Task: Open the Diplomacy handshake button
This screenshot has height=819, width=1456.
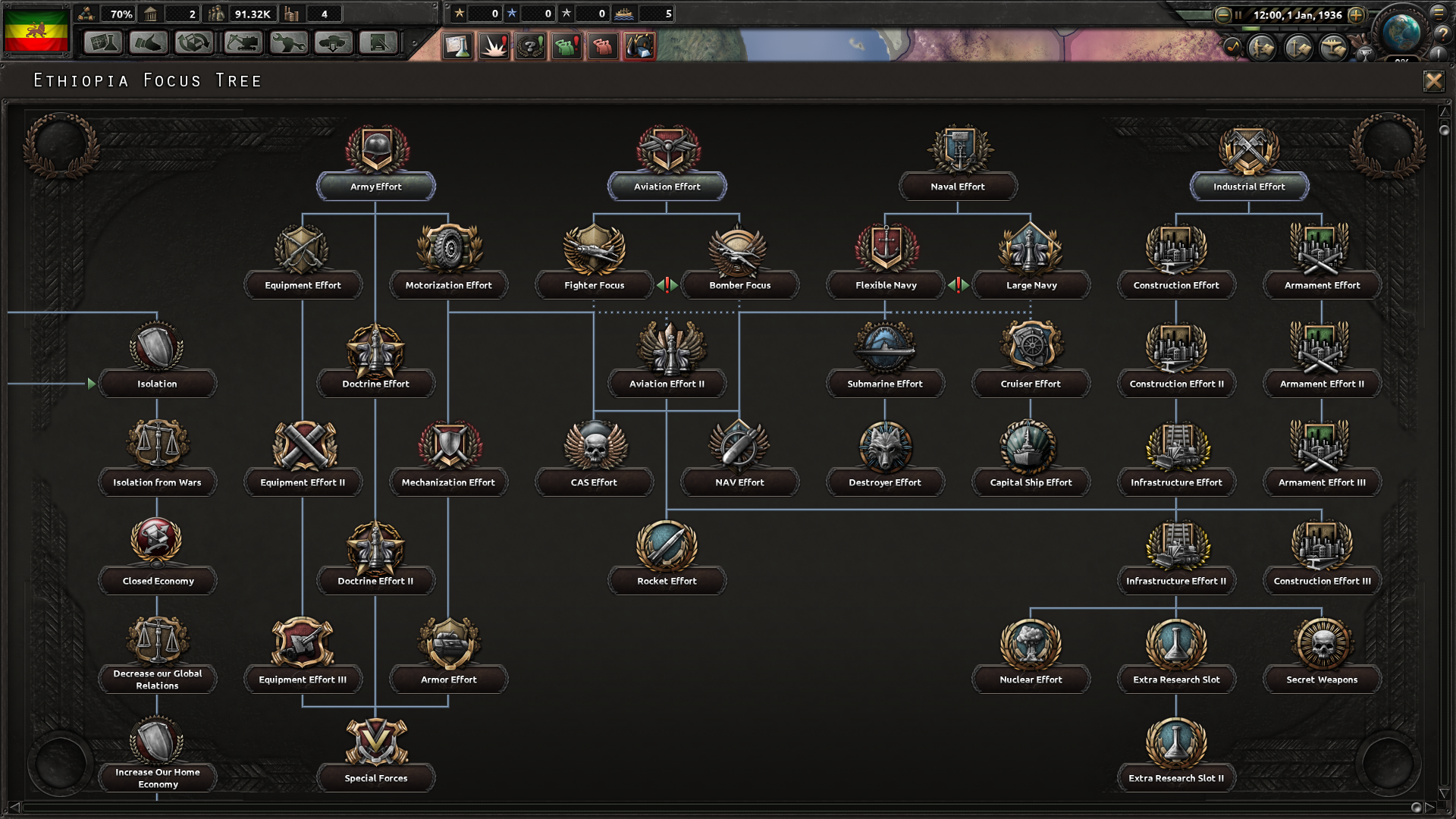Action: (149, 43)
